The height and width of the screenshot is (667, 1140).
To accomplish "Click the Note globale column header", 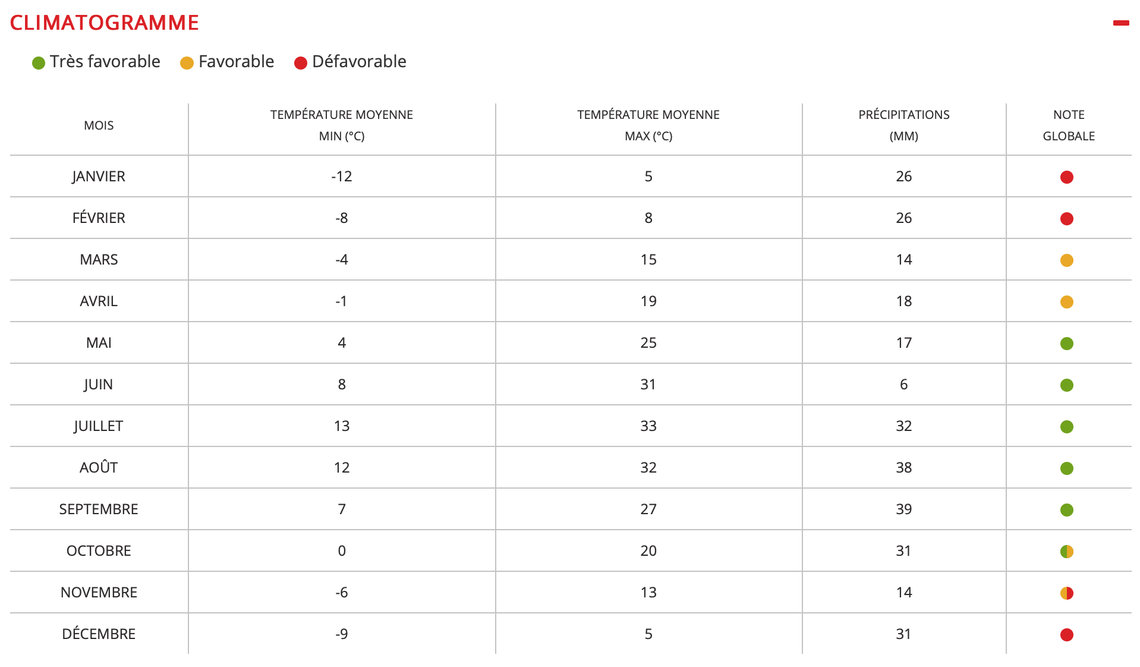I will tap(1069, 125).
